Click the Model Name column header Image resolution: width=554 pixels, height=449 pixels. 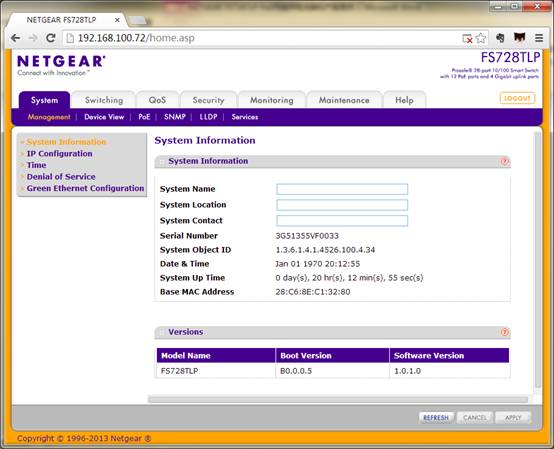216,355
